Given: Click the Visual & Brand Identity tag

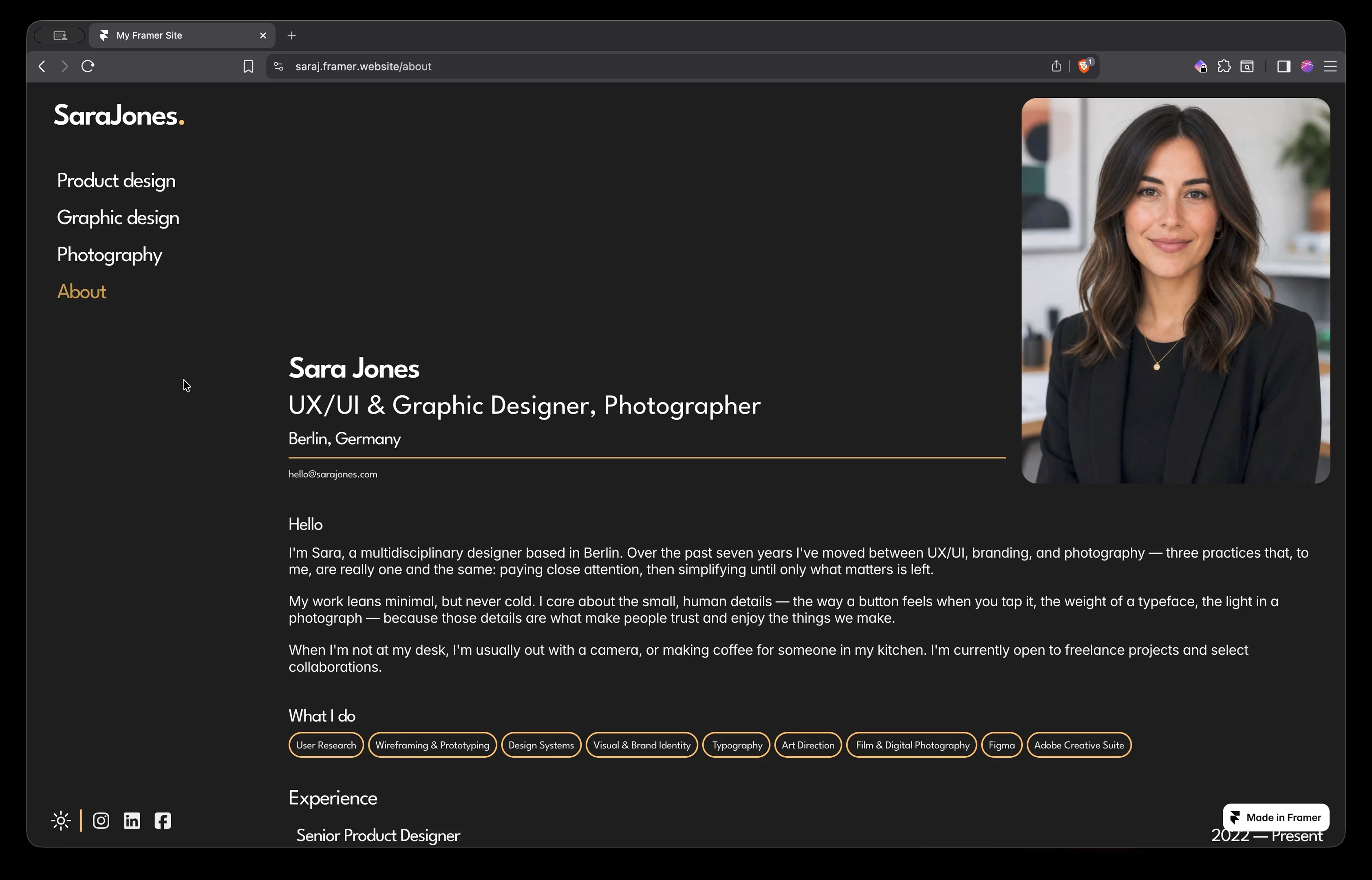Looking at the screenshot, I should pyautogui.click(x=642, y=745).
